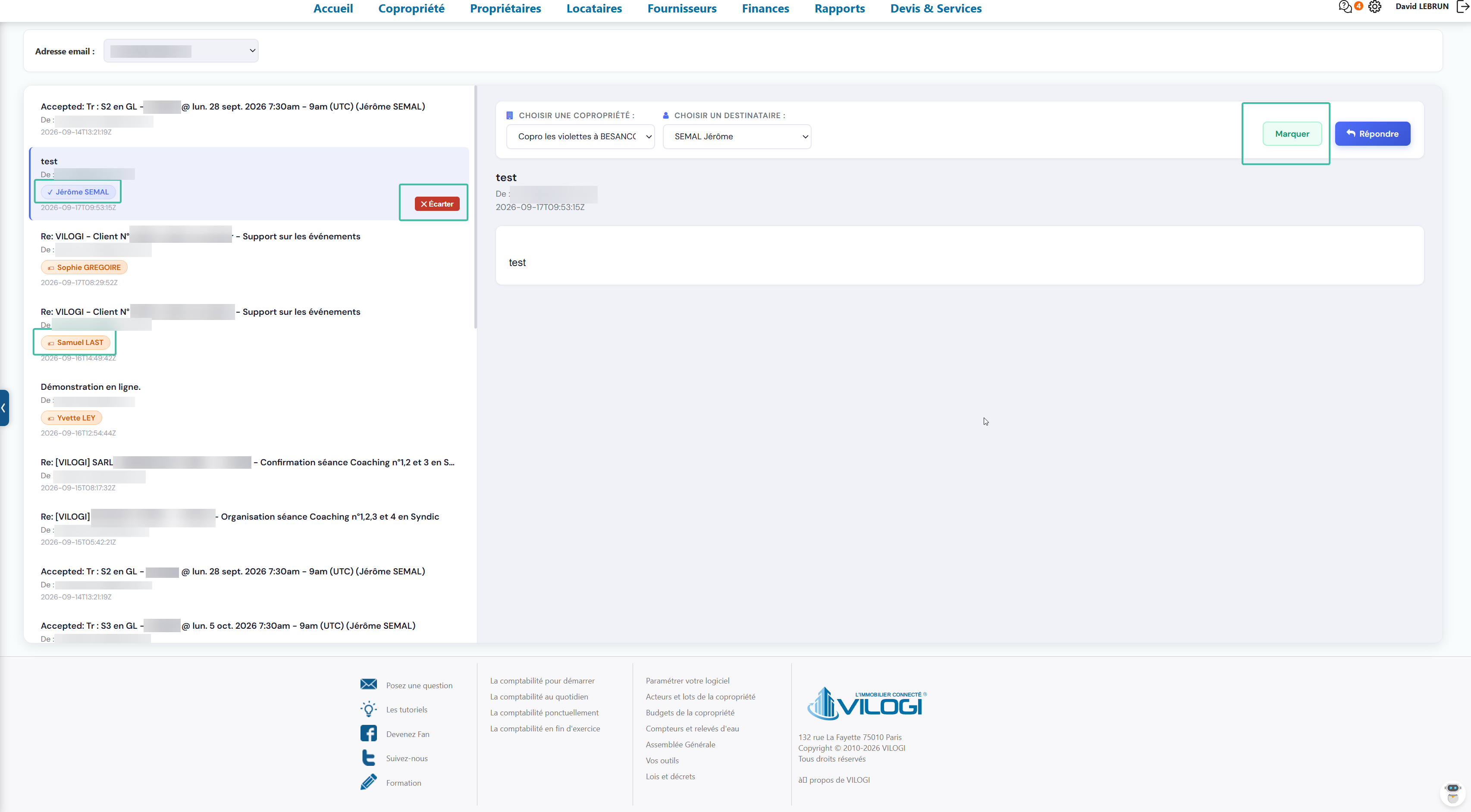Click the Sophie GREGOIRE tag
The image size is (1471, 812).
click(x=84, y=267)
